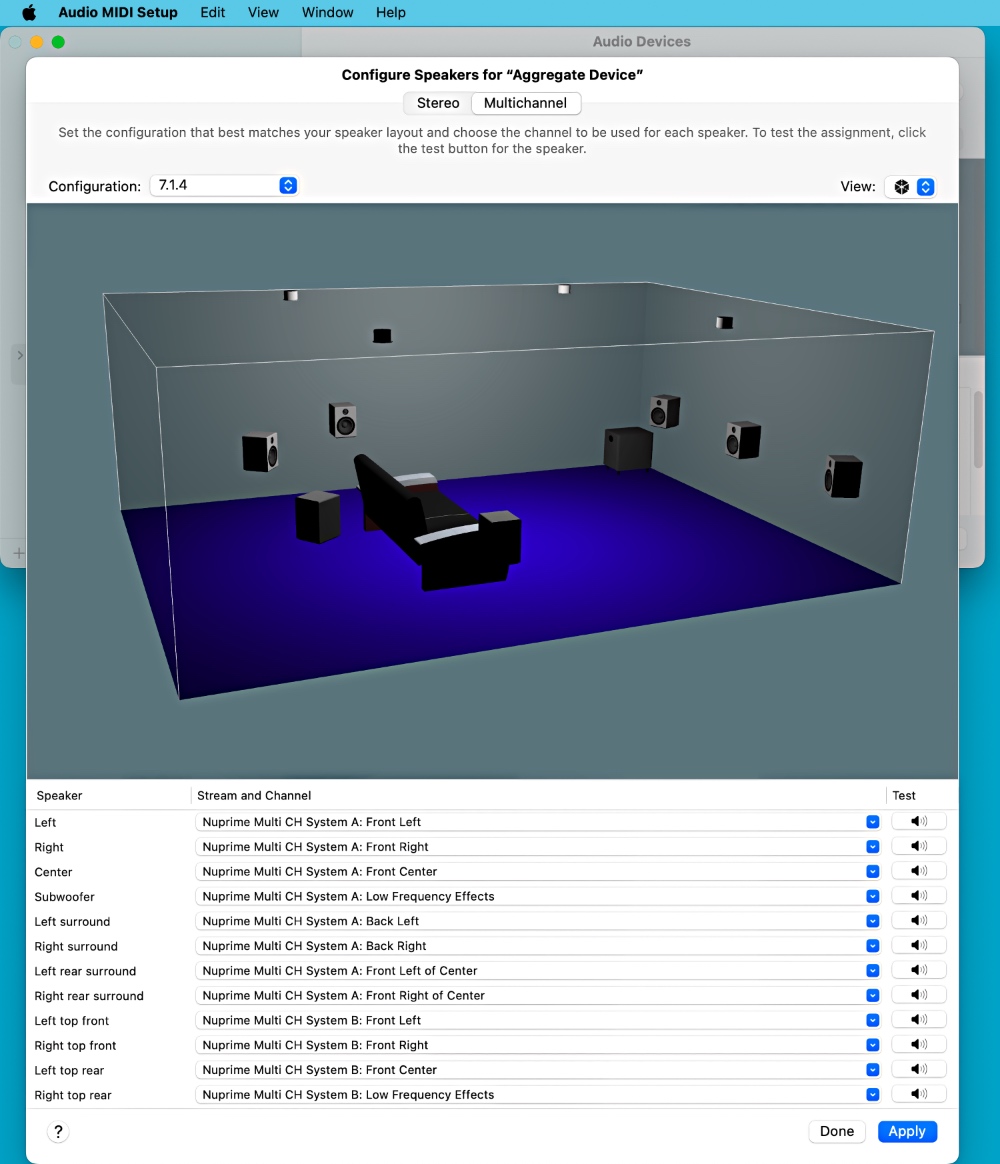Open the View cube dropdown

911,187
